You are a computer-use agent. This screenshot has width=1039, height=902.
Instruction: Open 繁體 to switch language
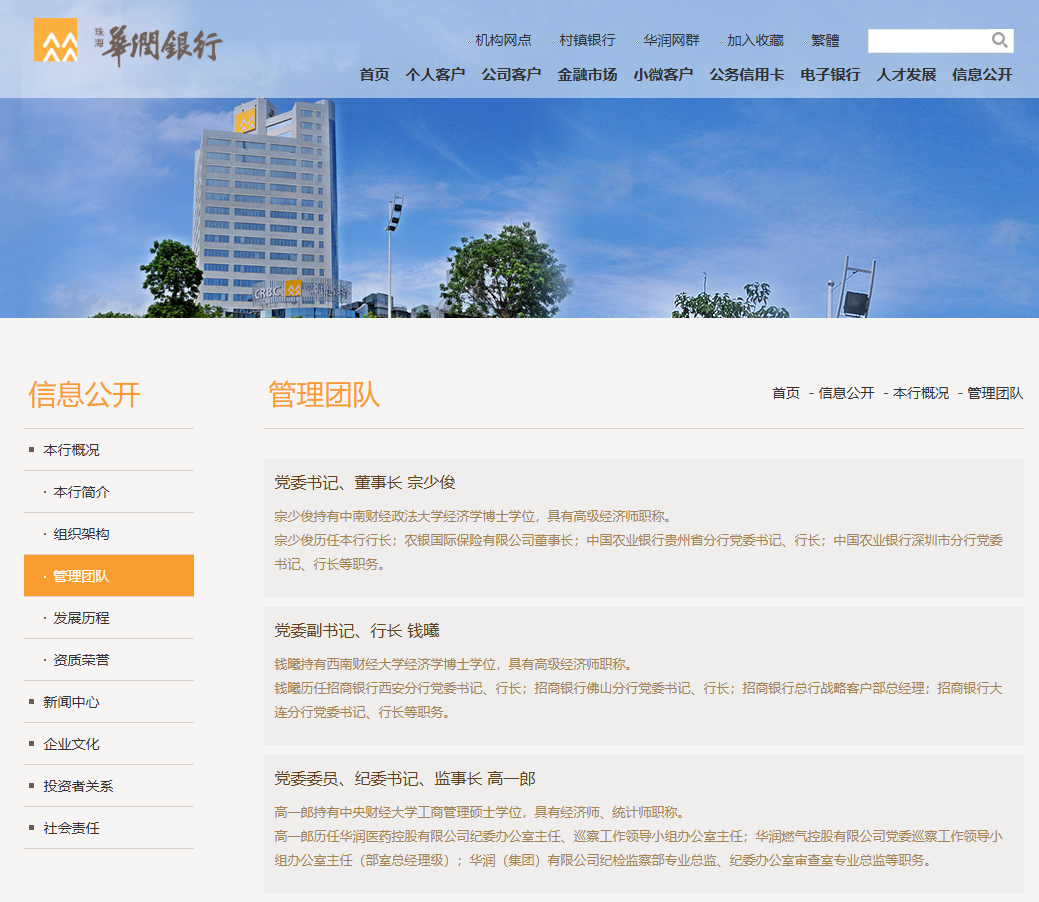point(824,40)
